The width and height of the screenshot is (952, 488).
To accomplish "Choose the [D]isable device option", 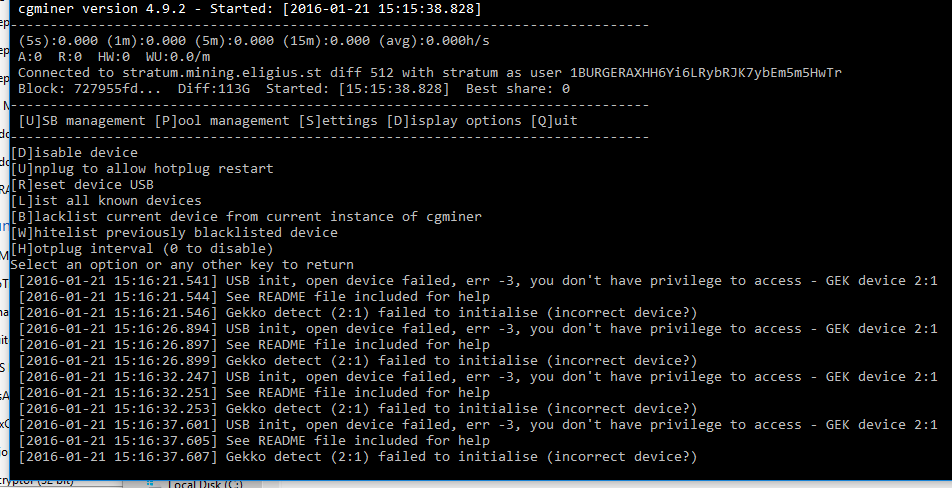I will tap(74, 152).
